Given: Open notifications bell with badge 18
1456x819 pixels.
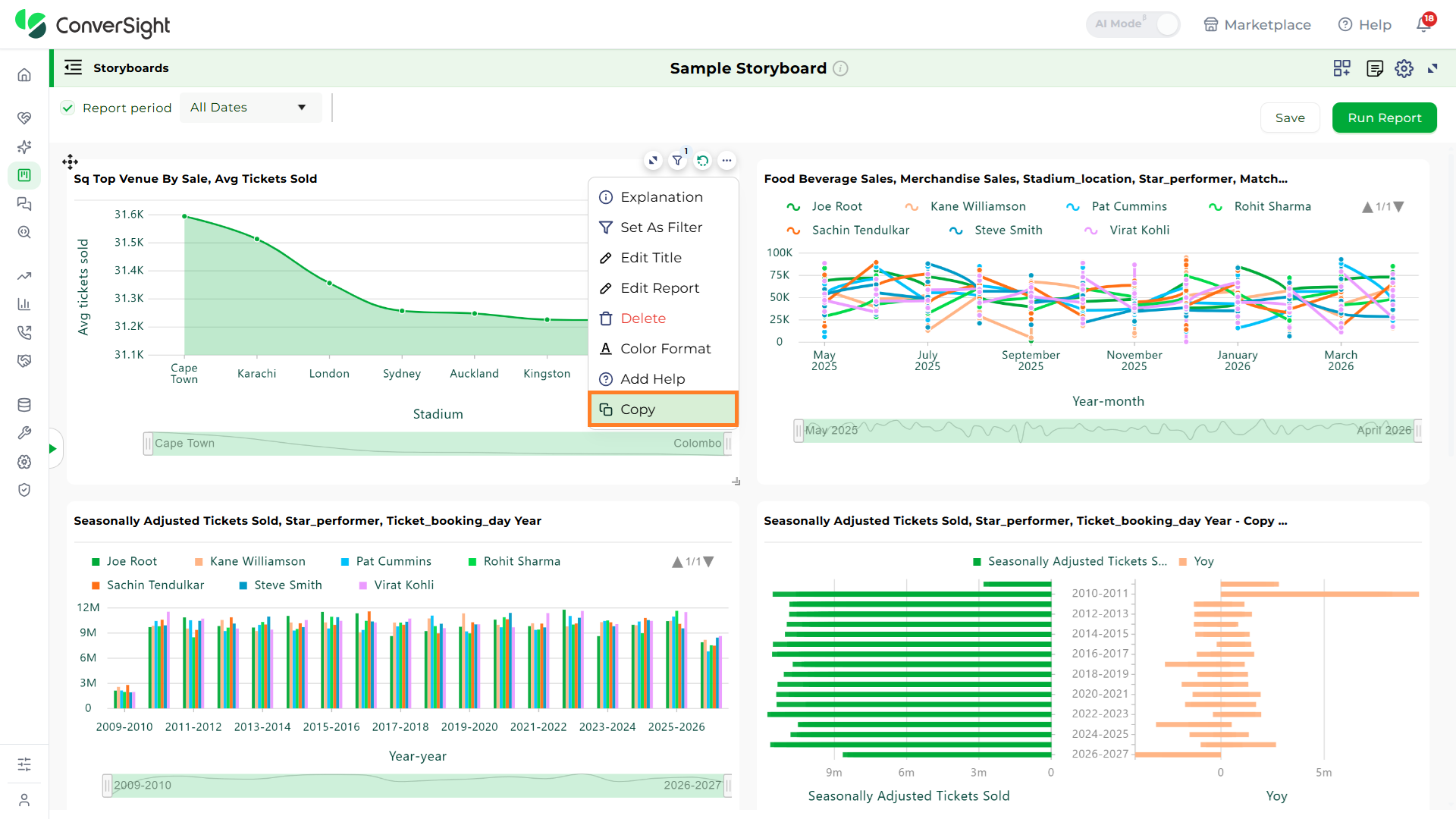Looking at the screenshot, I should pos(1424,24).
